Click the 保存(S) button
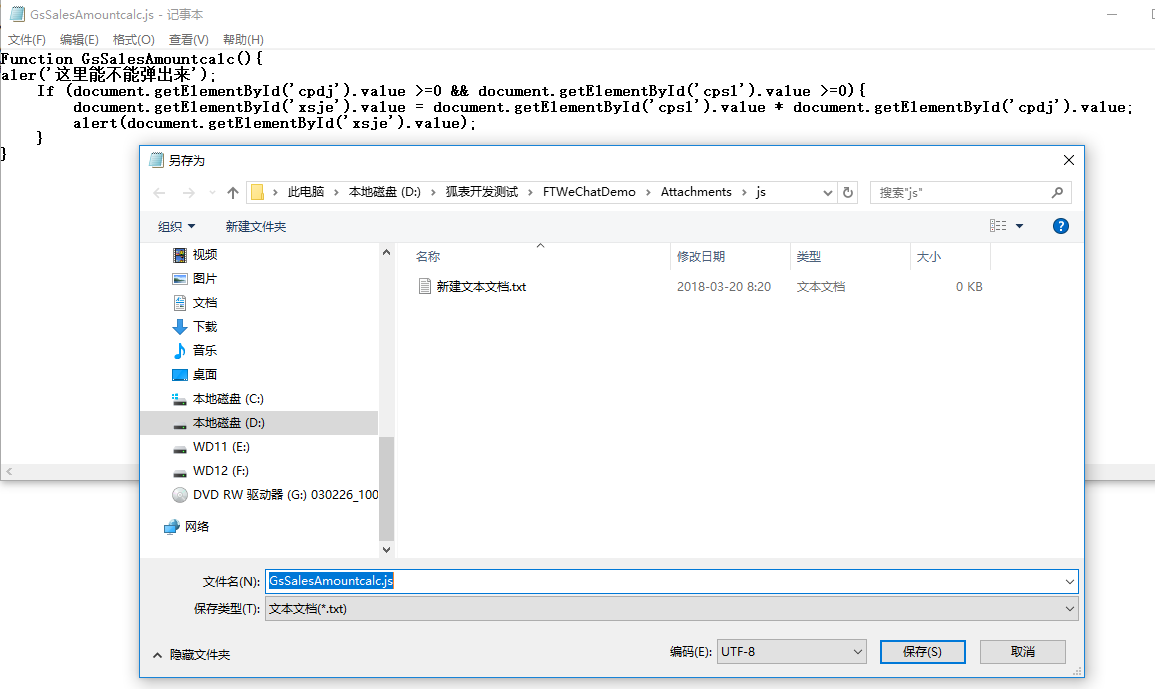The image size is (1155, 689). point(922,652)
